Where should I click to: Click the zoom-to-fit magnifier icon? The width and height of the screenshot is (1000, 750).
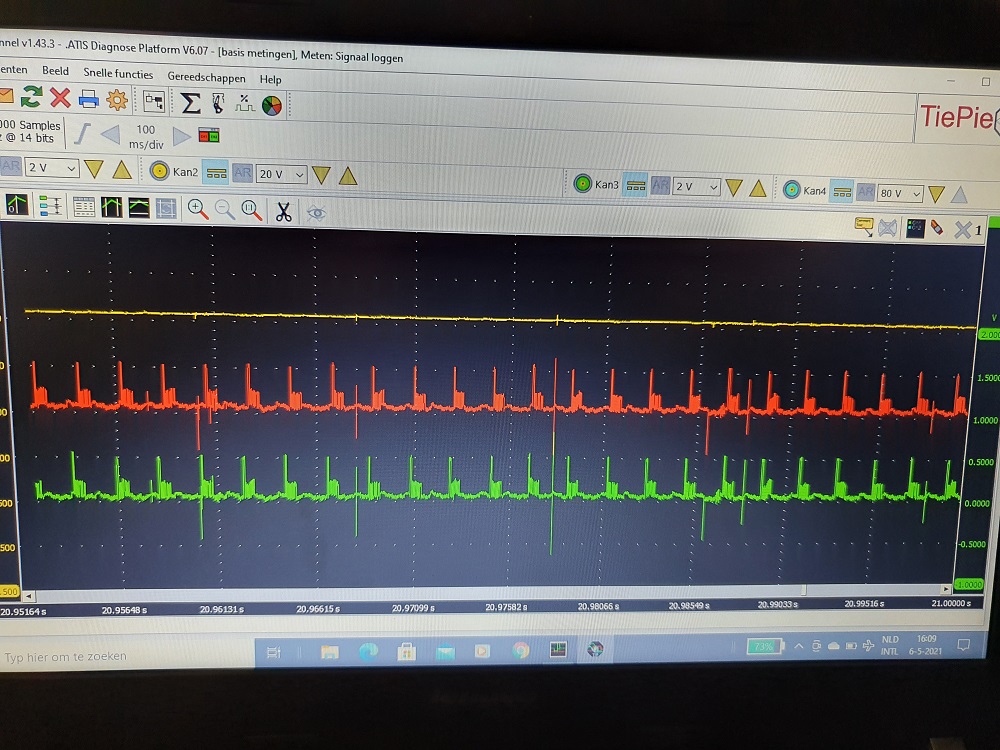251,210
